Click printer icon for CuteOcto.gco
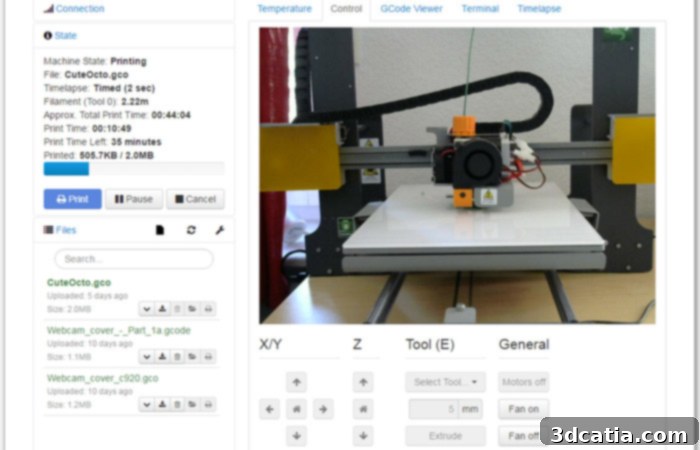Image resolution: width=700 pixels, height=450 pixels. [208, 308]
